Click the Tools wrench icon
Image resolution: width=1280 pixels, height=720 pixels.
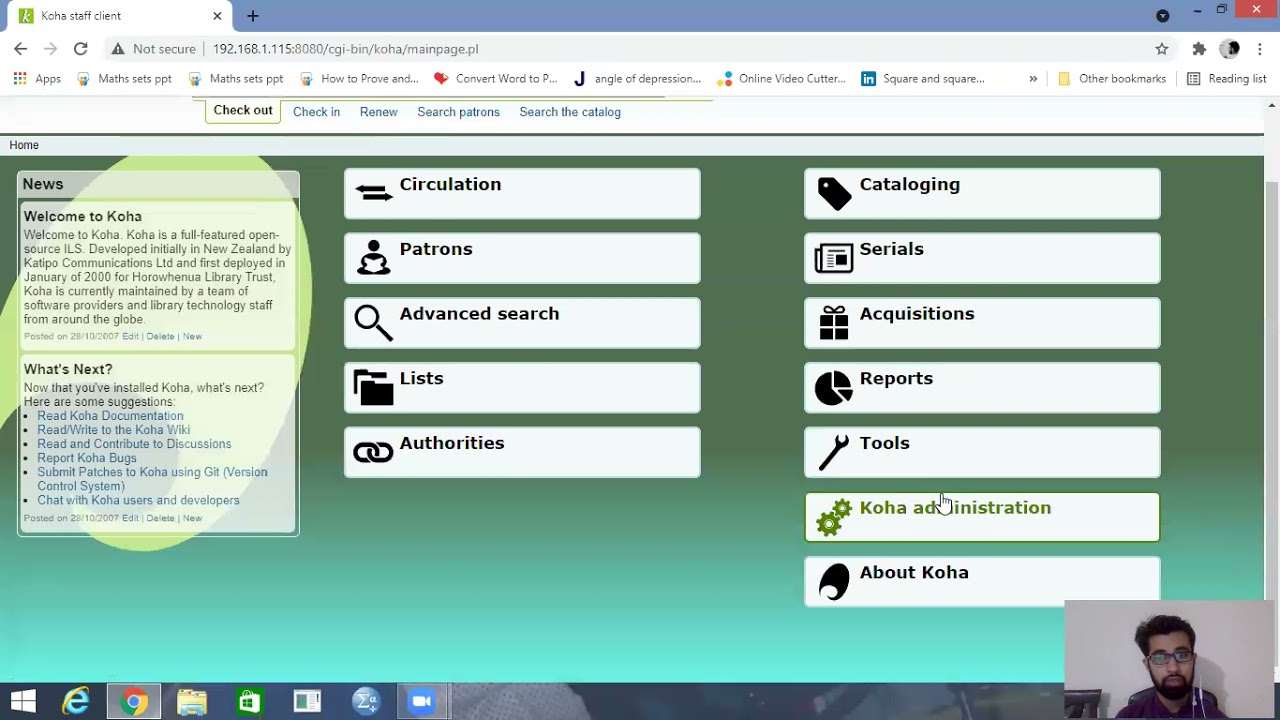click(x=834, y=453)
